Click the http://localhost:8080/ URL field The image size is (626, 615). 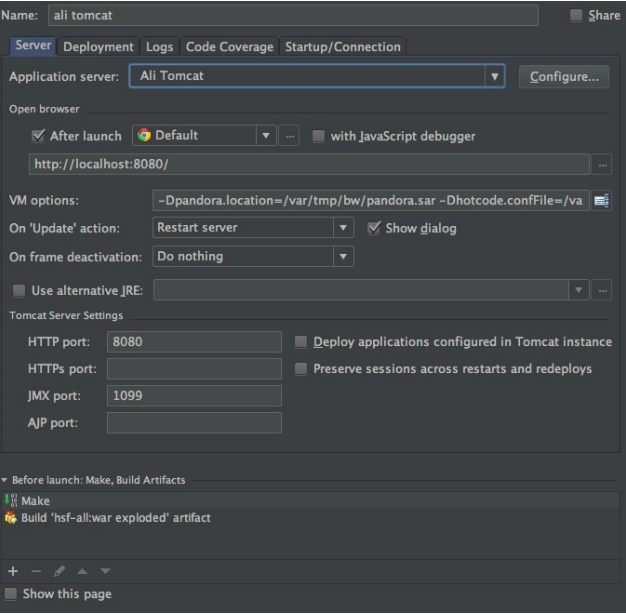point(309,165)
